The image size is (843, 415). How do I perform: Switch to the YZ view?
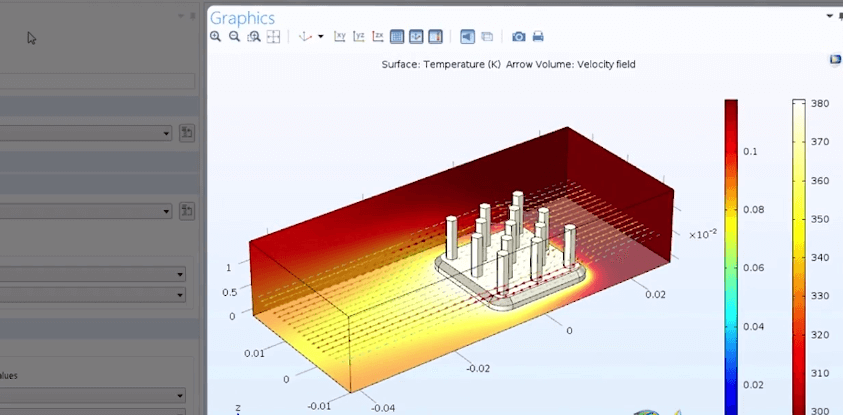359,37
